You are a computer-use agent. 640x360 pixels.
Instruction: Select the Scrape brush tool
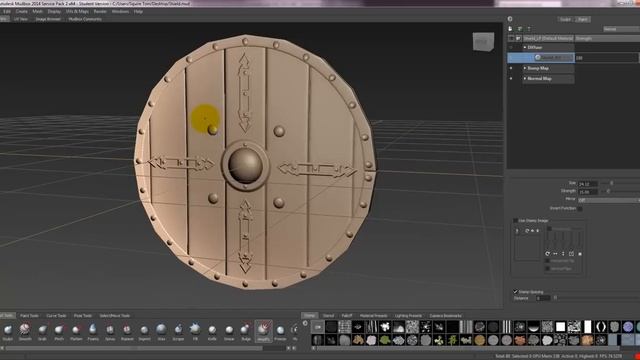pos(178,330)
